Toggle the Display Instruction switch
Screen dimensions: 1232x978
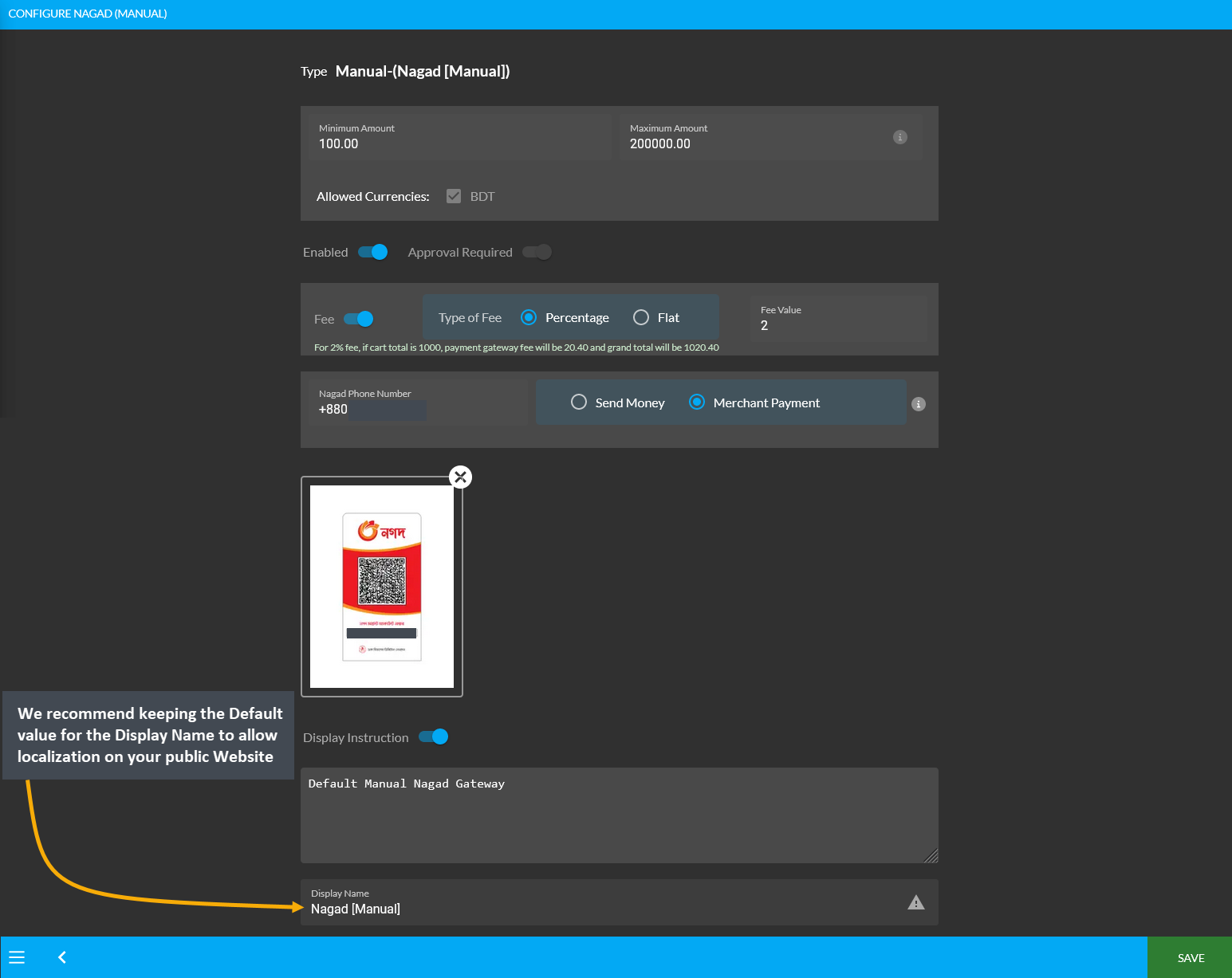434,736
